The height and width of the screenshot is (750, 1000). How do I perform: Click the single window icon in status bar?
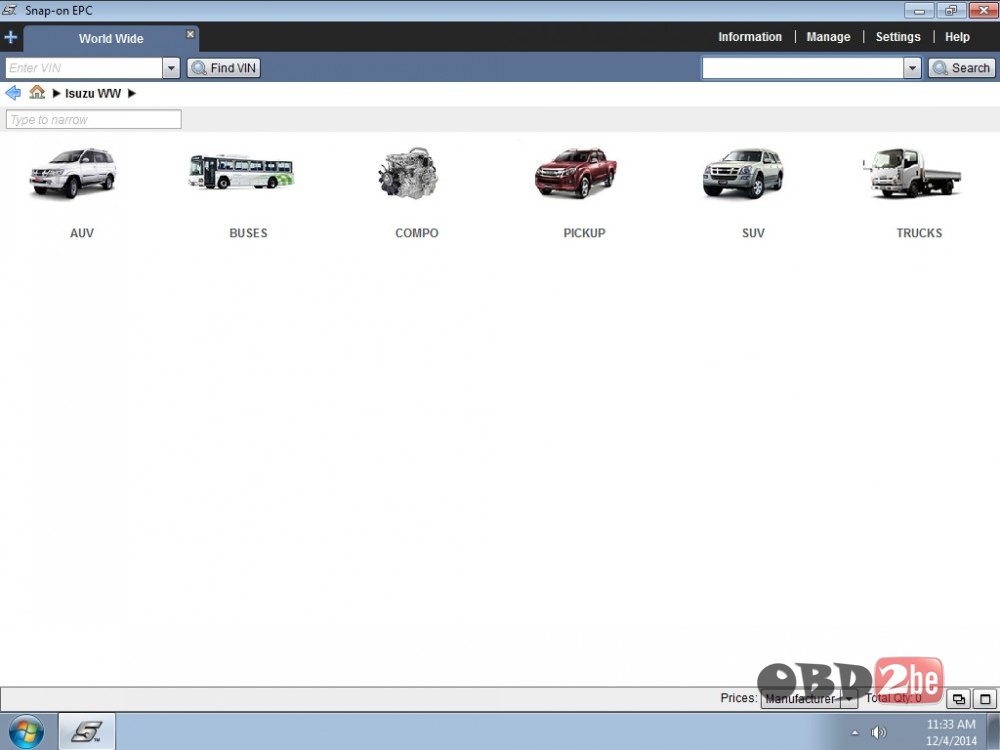pyautogui.click(x=985, y=699)
